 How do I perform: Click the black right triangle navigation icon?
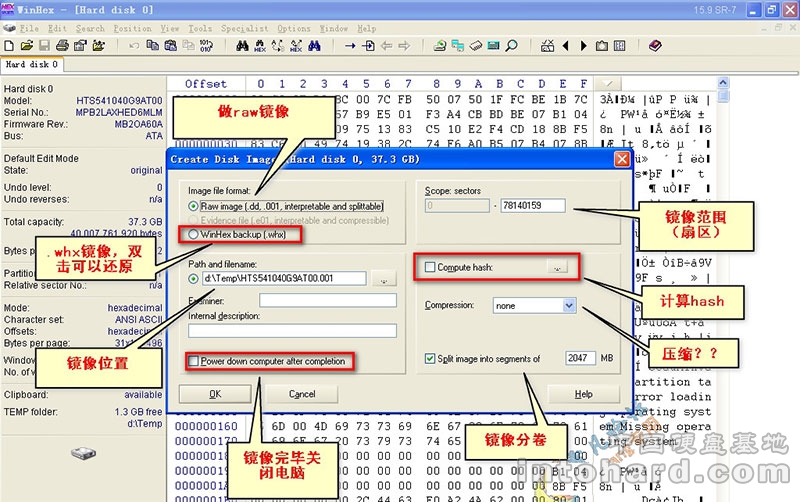584,46
